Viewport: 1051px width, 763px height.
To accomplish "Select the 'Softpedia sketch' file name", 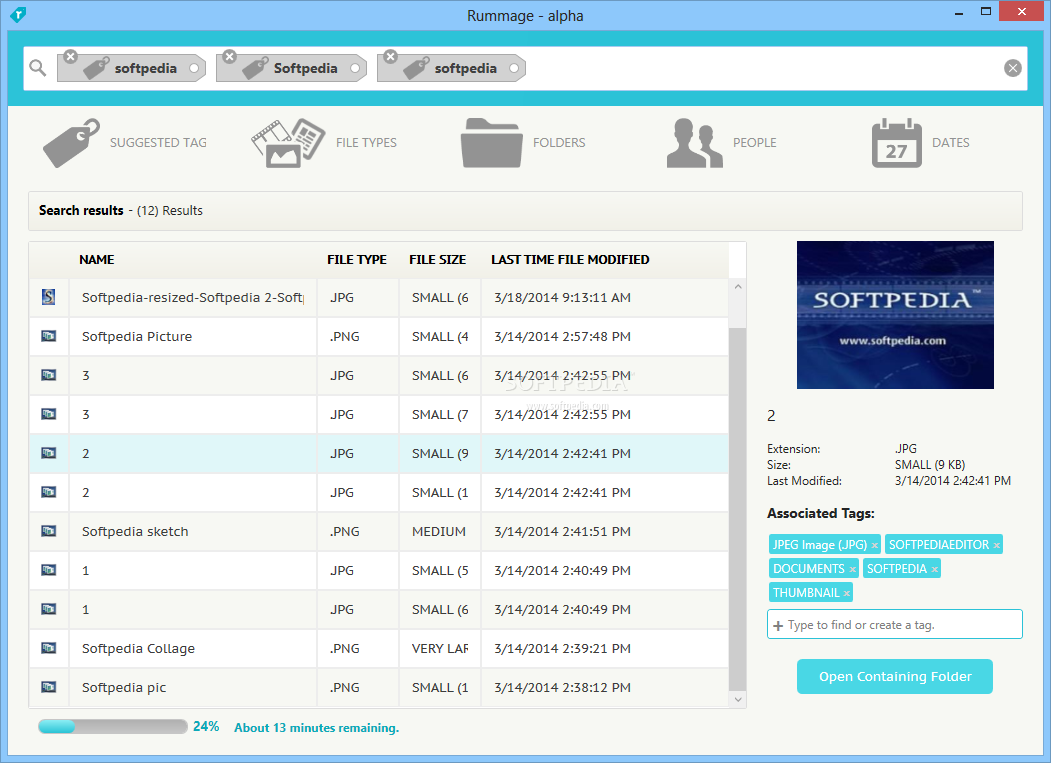I will point(135,532).
